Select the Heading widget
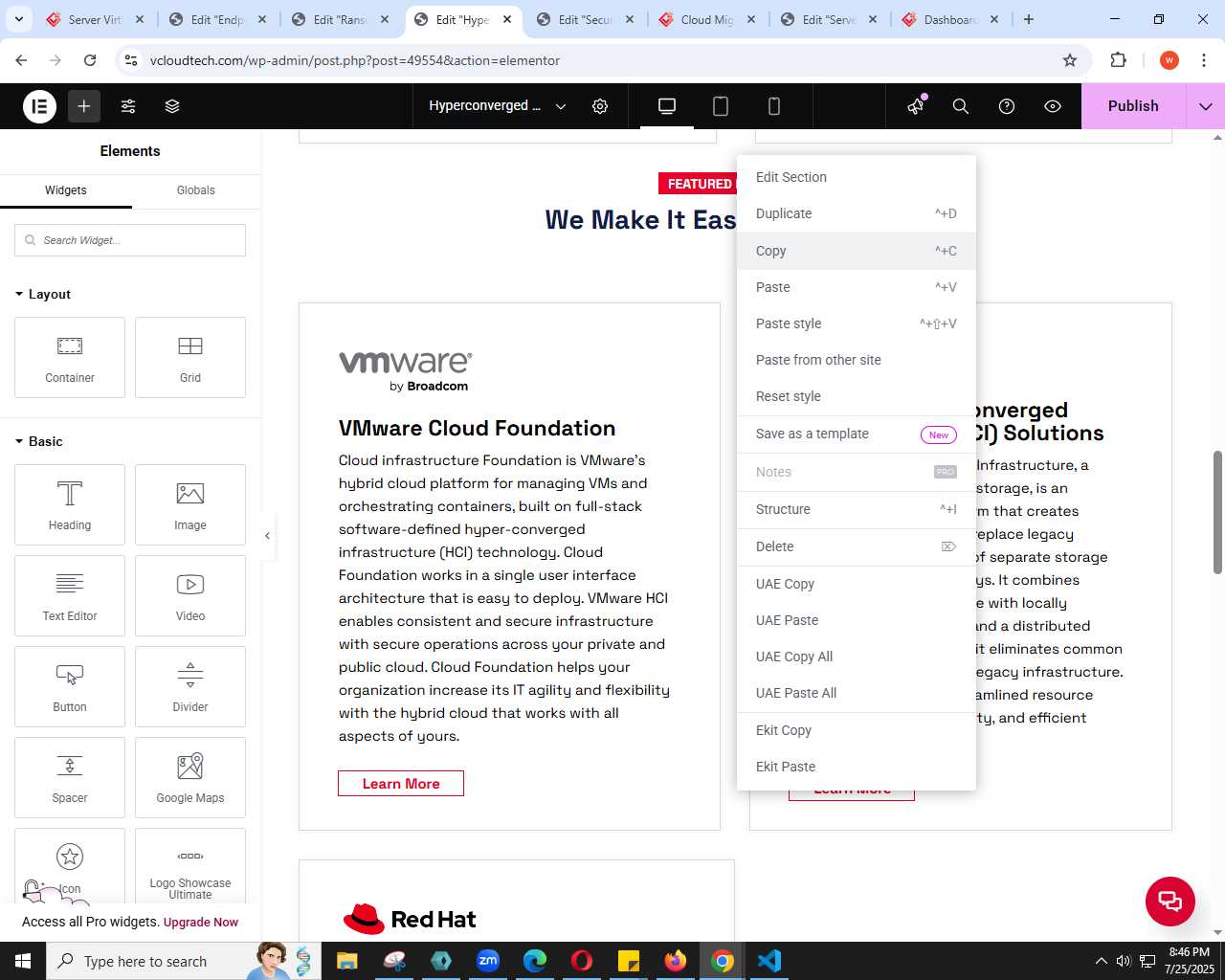 [70, 504]
